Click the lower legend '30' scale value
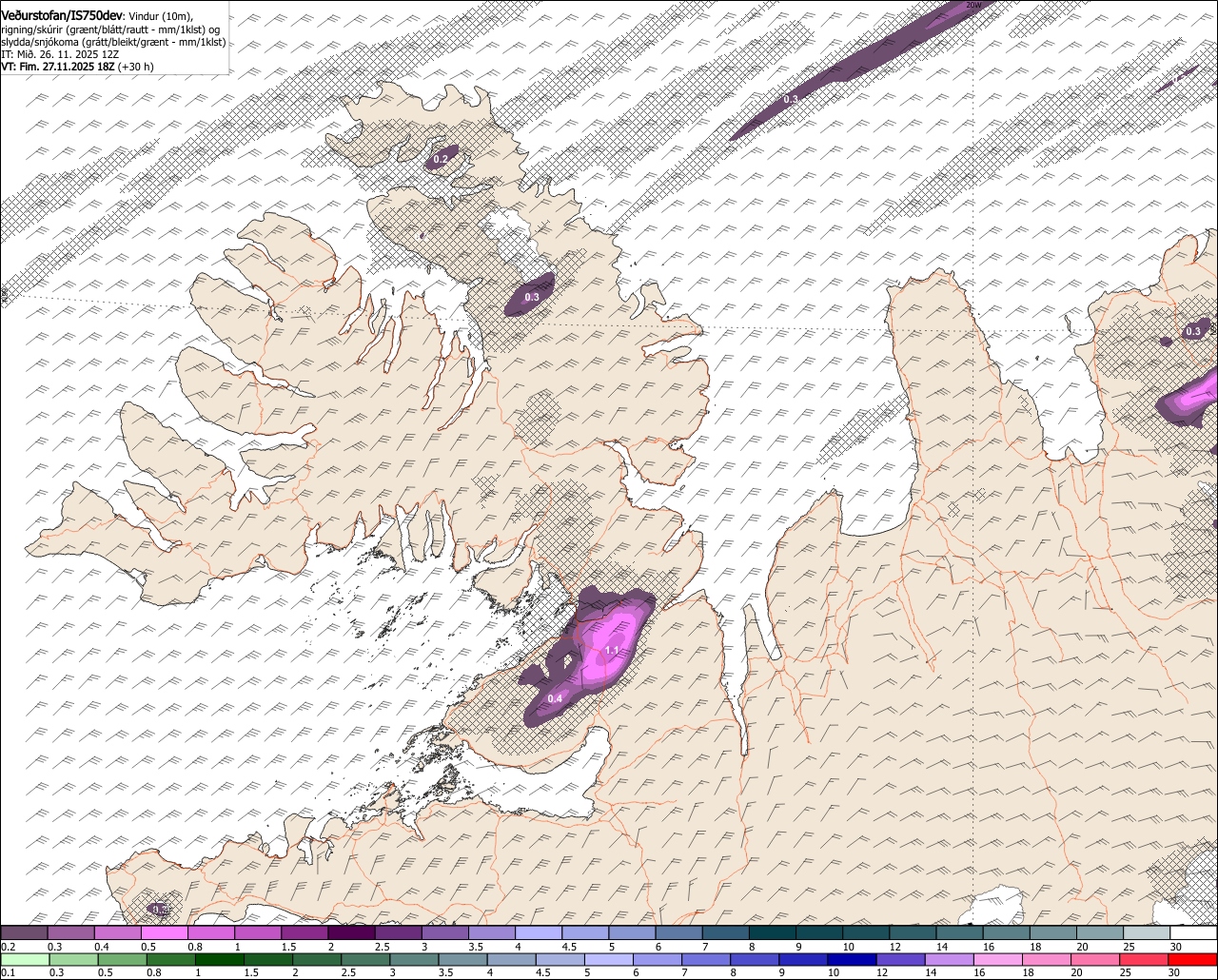 (x=1174, y=972)
